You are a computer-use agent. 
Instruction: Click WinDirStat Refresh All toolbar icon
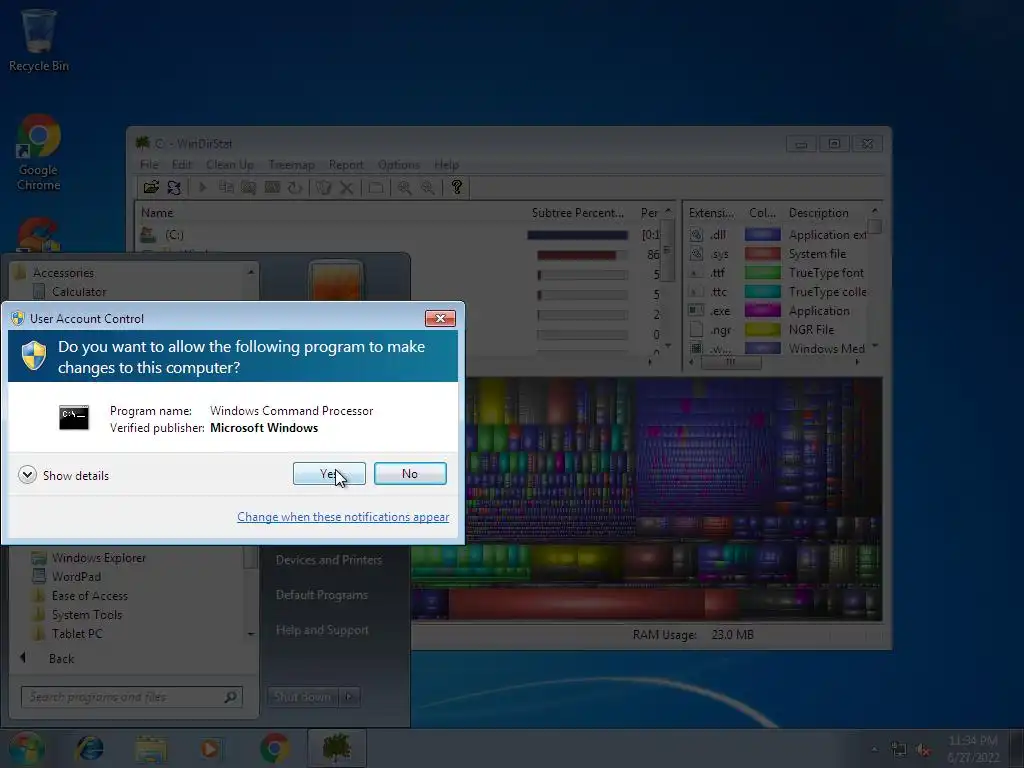click(x=174, y=188)
